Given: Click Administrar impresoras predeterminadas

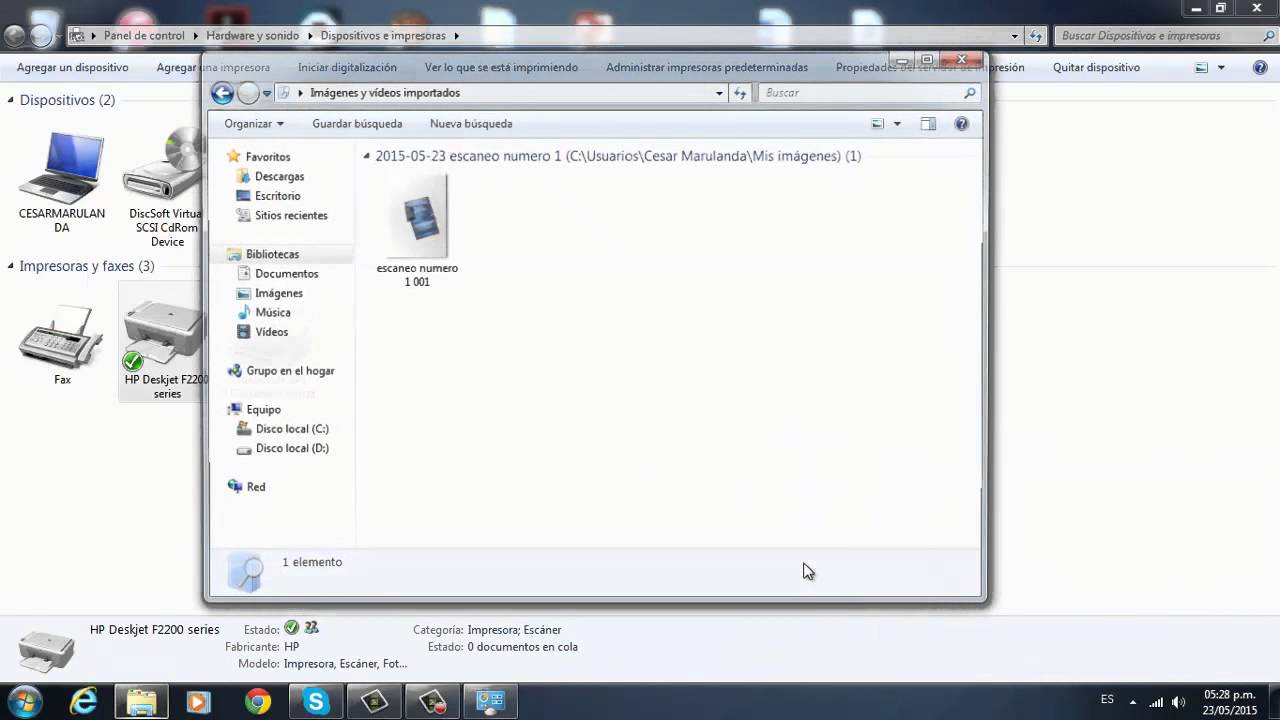Looking at the screenshot, I should coord(707,68).
